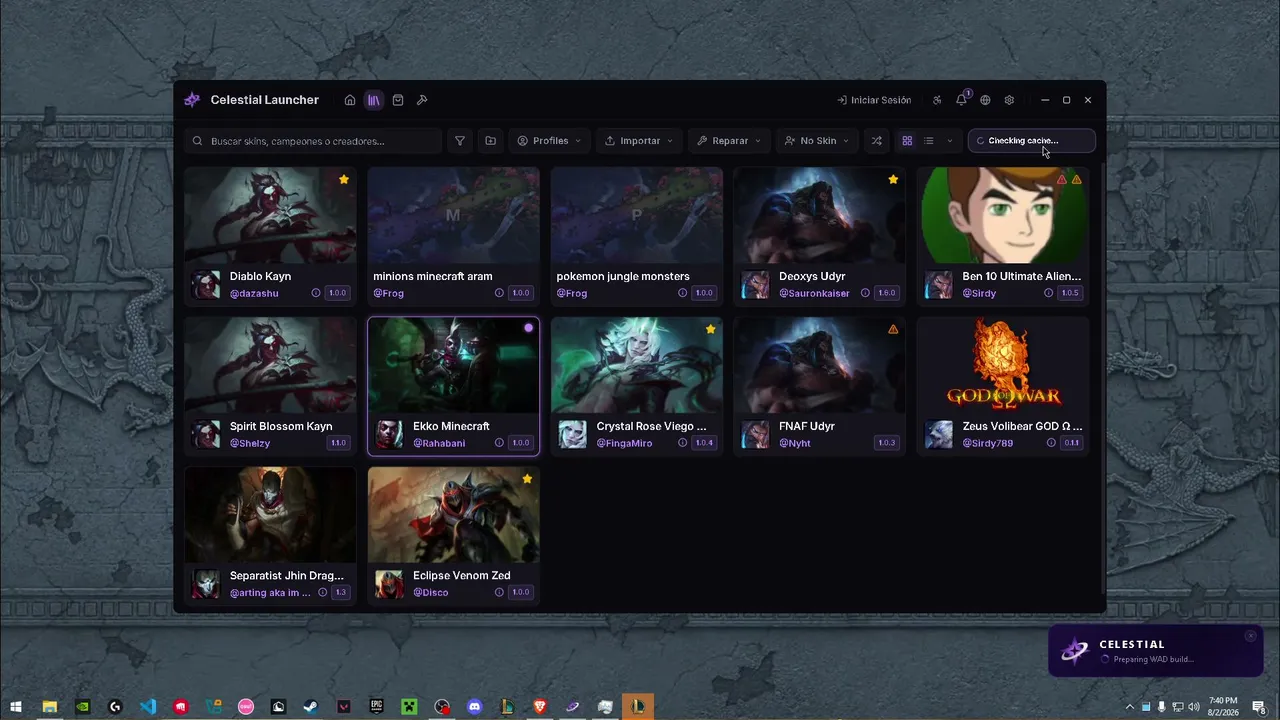Image resolution: width=1280 pixels, height=720 pixels.
Task: Click info icon on Ekko Minecraft
Action: coord(499,443)
